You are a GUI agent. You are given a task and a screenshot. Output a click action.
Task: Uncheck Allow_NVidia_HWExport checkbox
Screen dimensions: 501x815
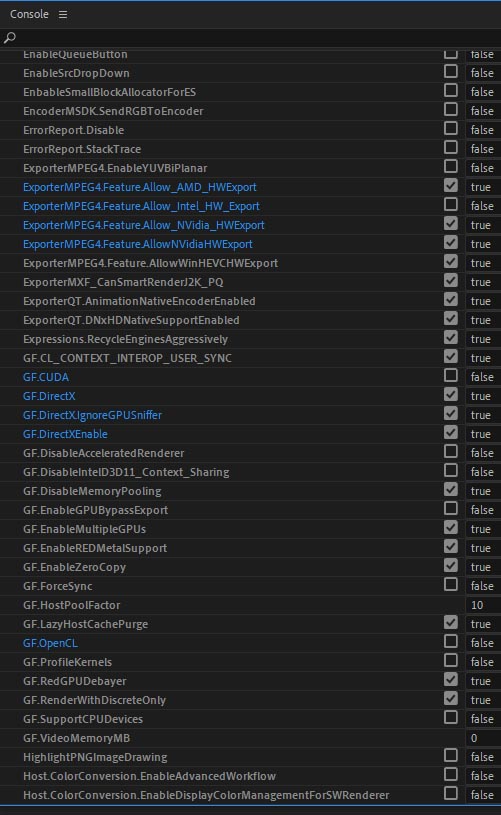pos(451,224)
